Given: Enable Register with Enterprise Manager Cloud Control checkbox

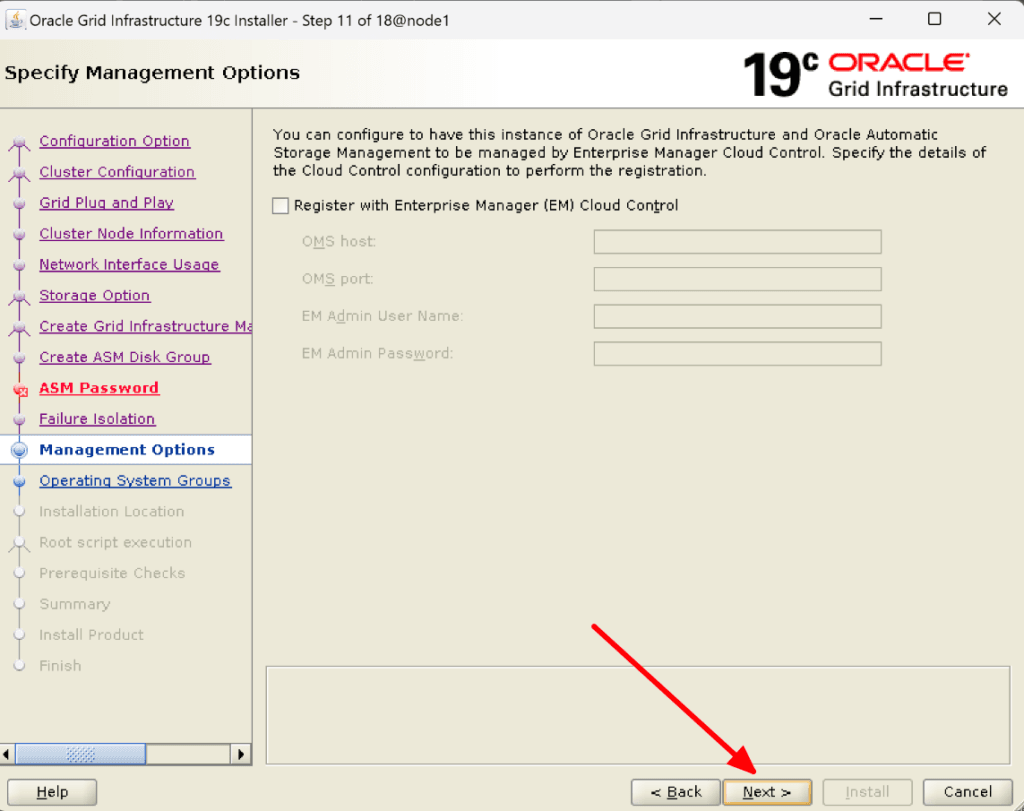Looking at the screenshot, I should pyautogui.click(x=280, y=206).
